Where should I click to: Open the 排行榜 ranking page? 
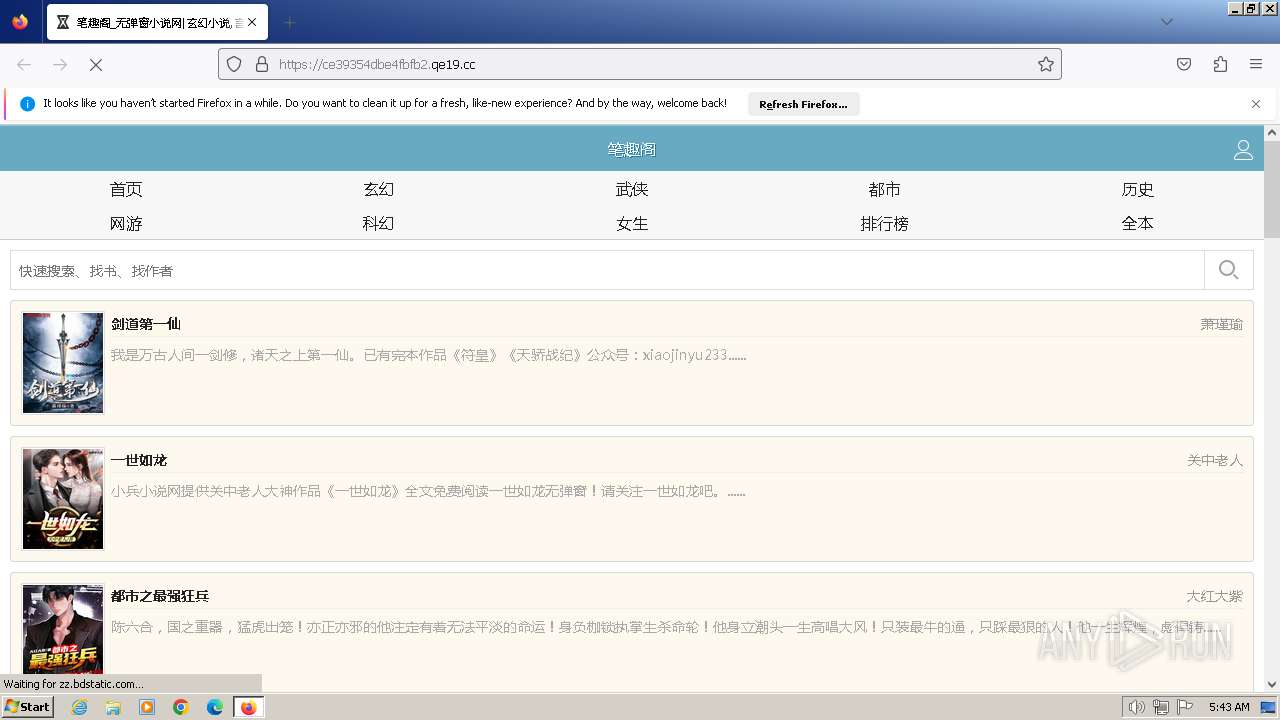click(x=885, y=223)
